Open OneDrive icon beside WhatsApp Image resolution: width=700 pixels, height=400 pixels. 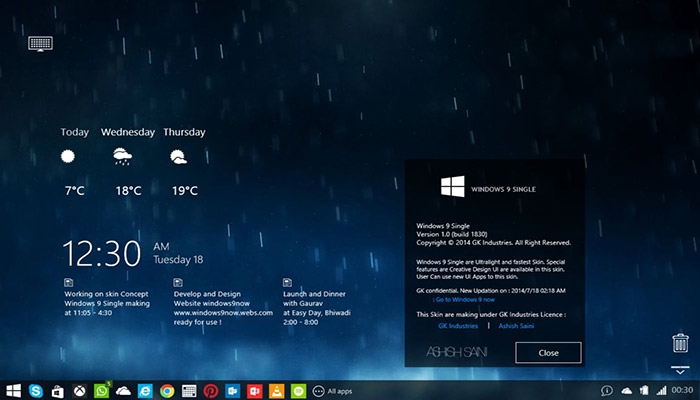123,392
